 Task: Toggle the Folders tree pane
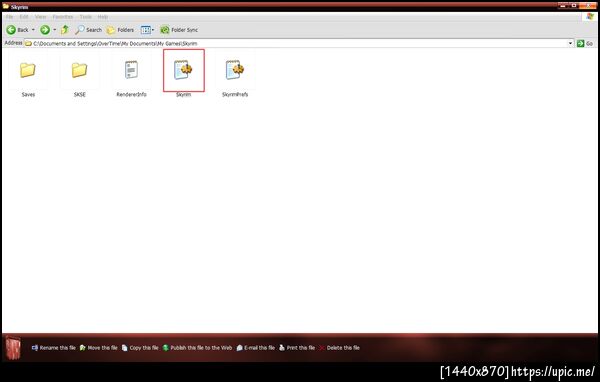point(120,29)
